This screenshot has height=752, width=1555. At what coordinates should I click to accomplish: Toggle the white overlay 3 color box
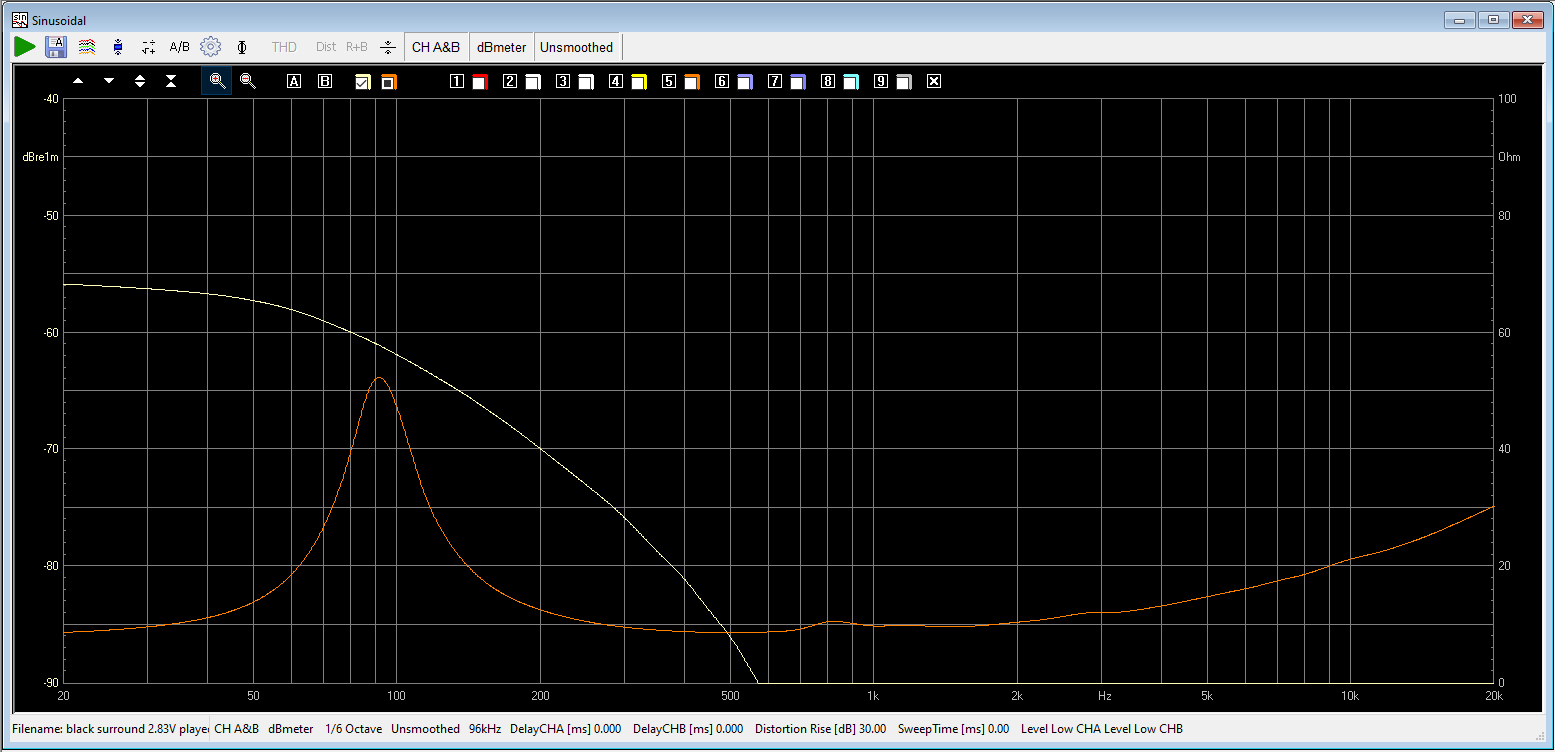coord(585,82)
